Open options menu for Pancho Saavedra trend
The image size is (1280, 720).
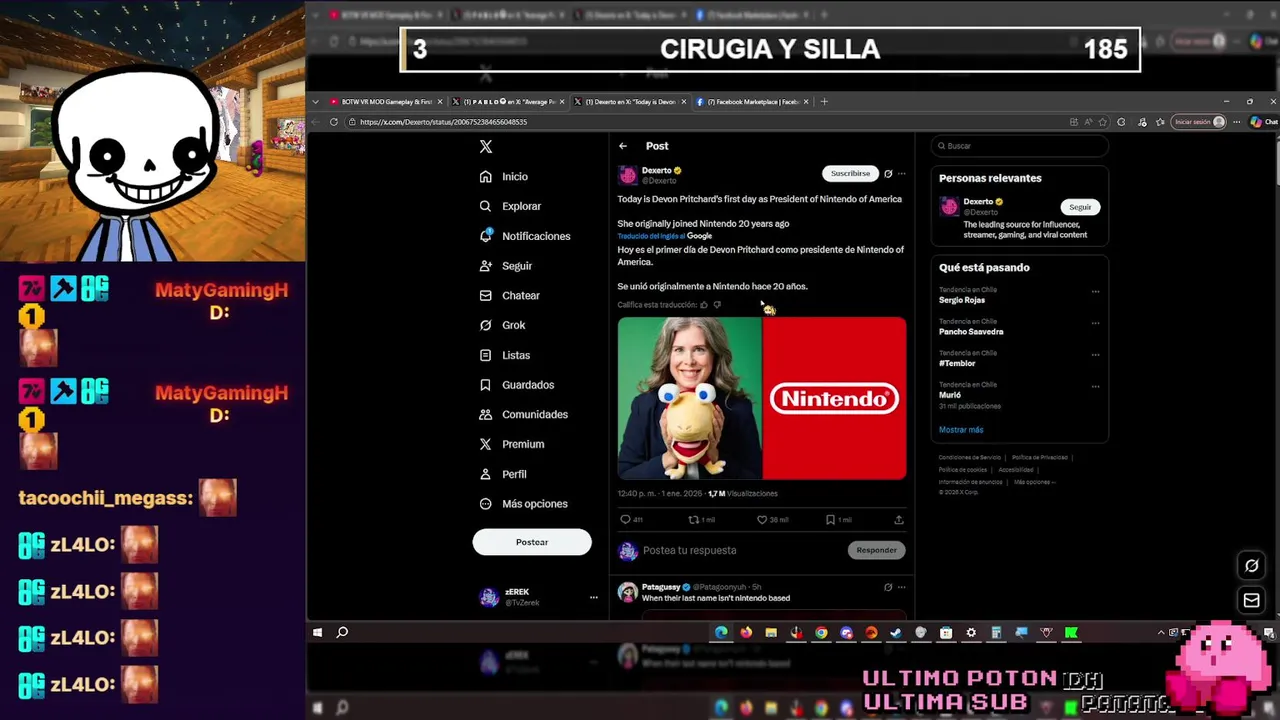[x=1095, y=324]
